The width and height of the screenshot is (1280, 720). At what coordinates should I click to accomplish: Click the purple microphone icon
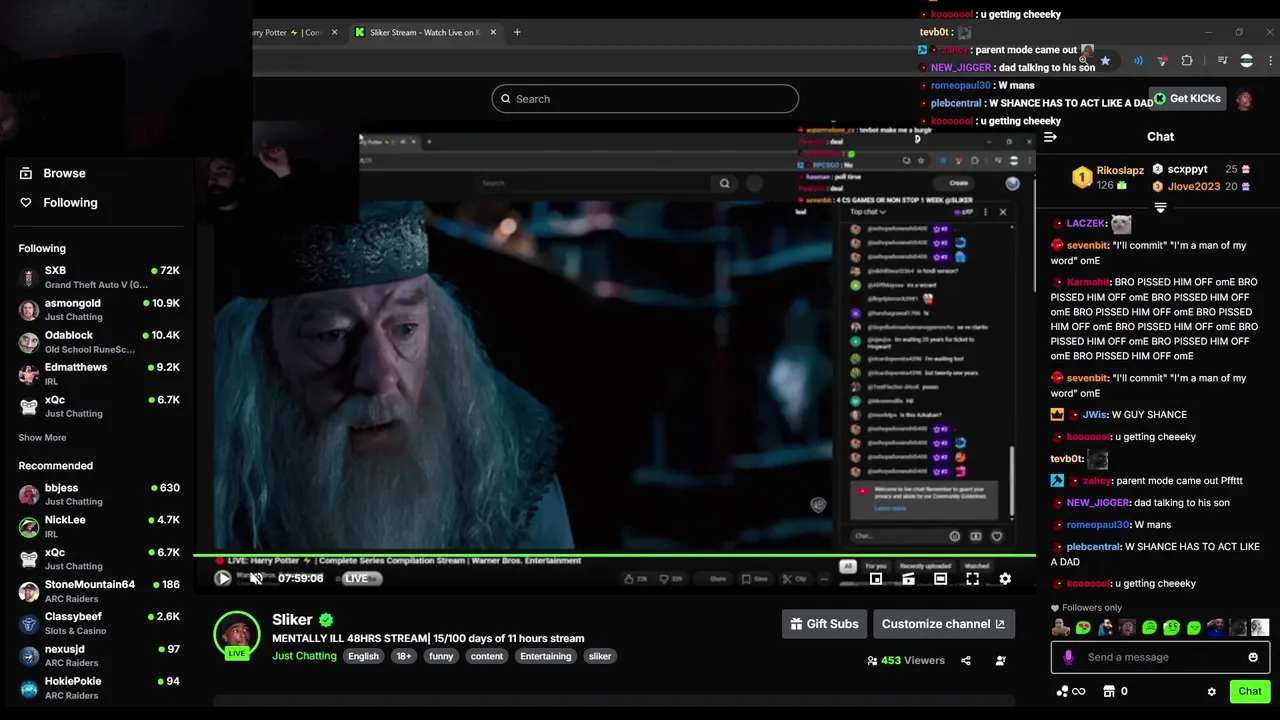pyautogui.click(x=1068, y=657)
